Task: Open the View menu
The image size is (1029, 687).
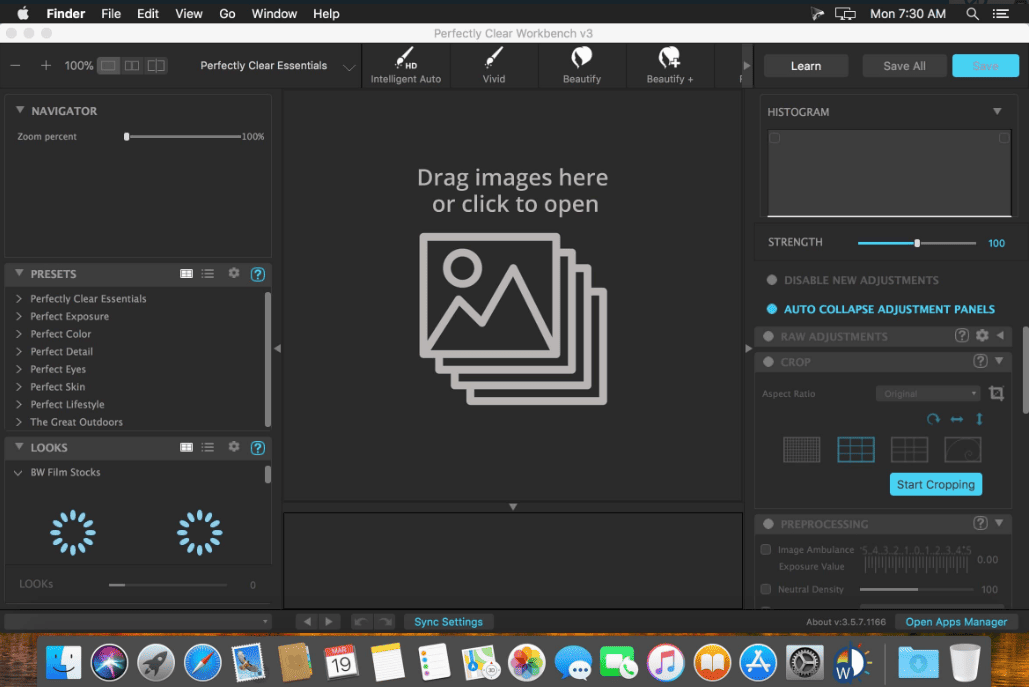Action: [188, 13]
